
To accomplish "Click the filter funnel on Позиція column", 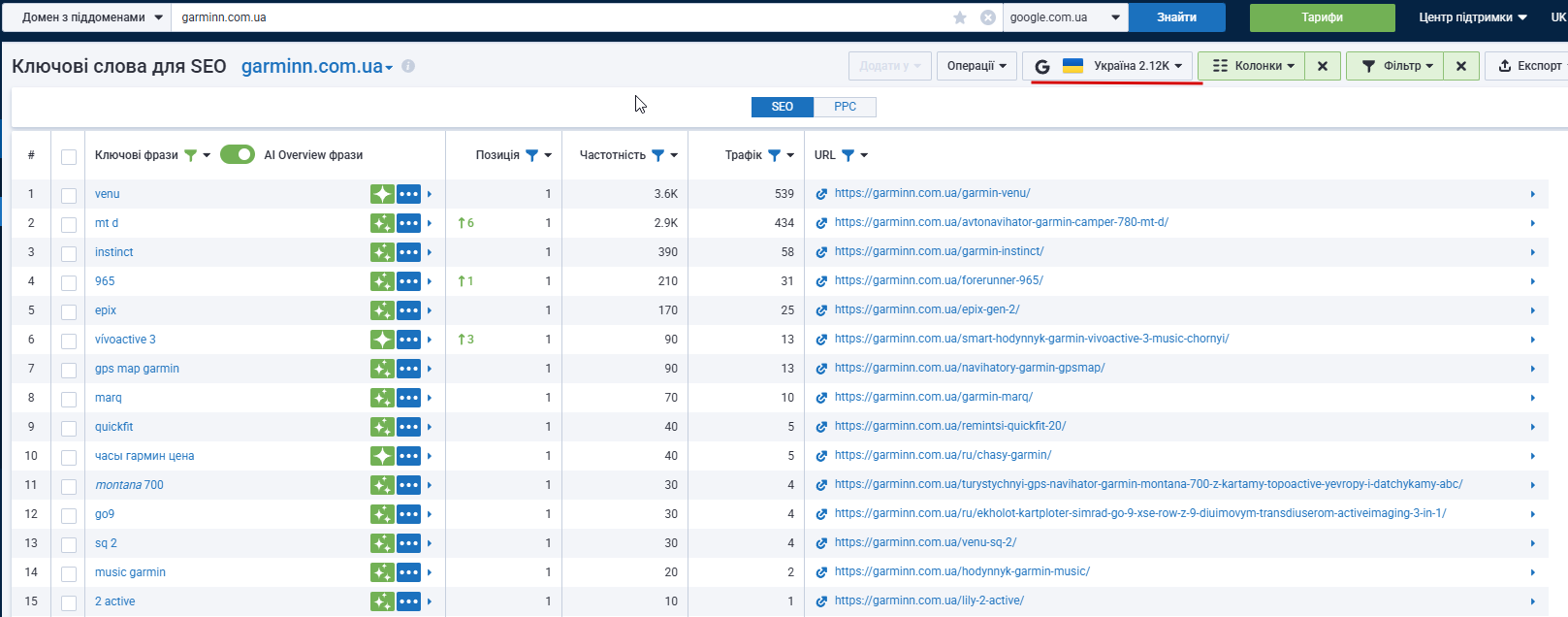I will [x=531, y=155].
